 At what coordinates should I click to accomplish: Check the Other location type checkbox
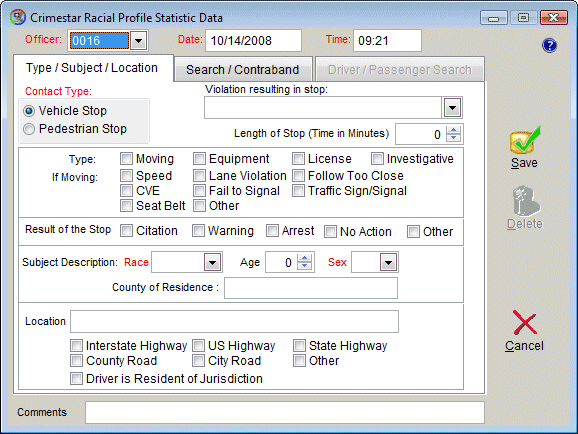click(x=299, y=361)
